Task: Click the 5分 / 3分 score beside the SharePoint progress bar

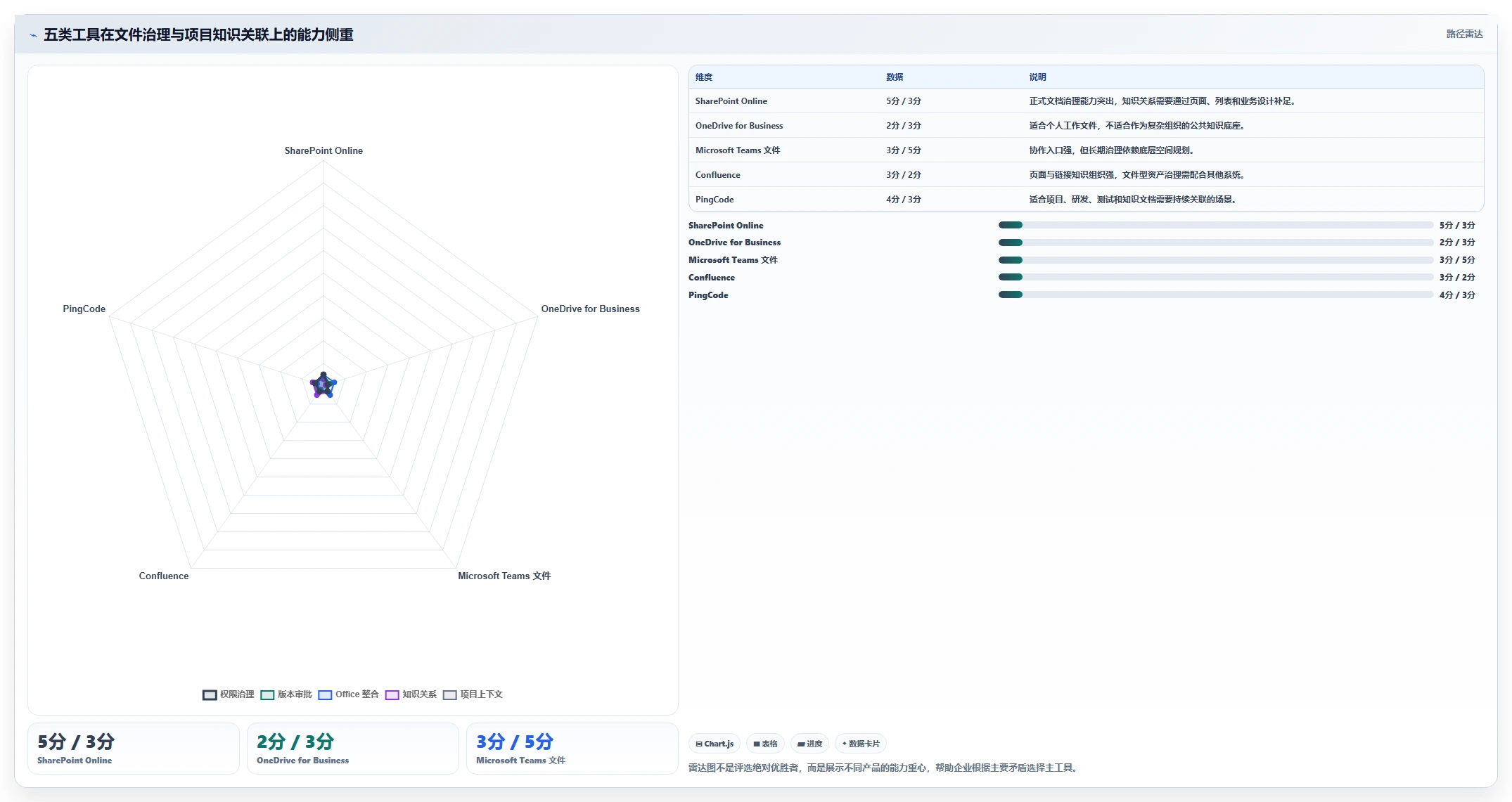Action: click(1457, 226)
